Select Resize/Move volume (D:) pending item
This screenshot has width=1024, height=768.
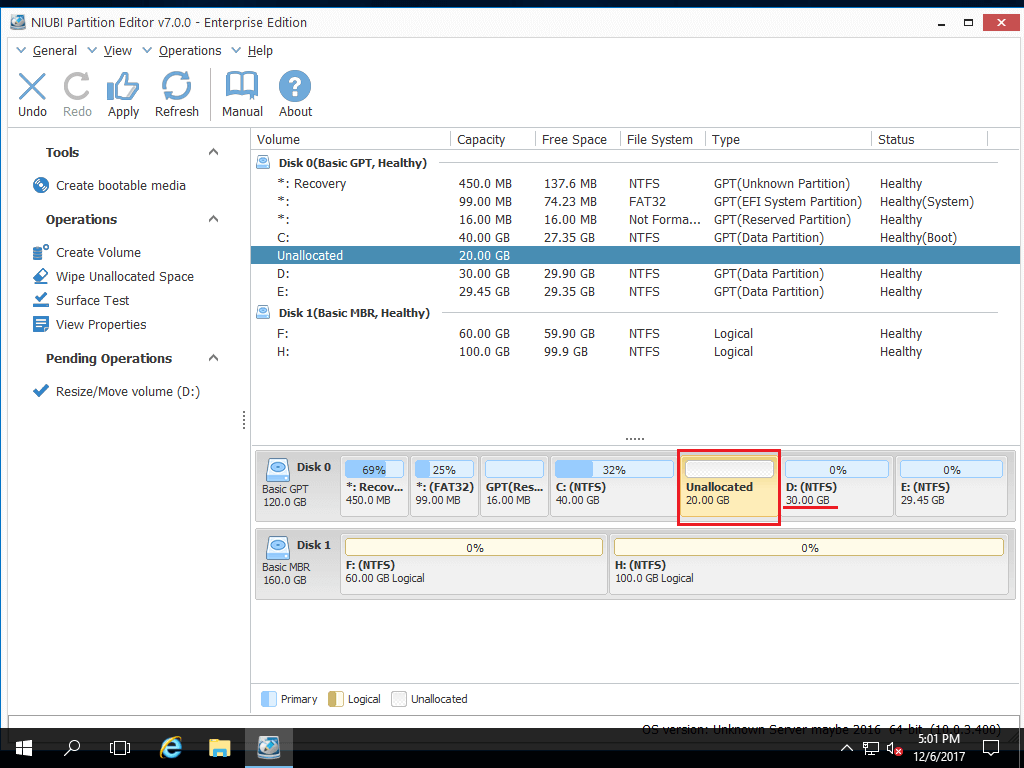tap(128, 391)
